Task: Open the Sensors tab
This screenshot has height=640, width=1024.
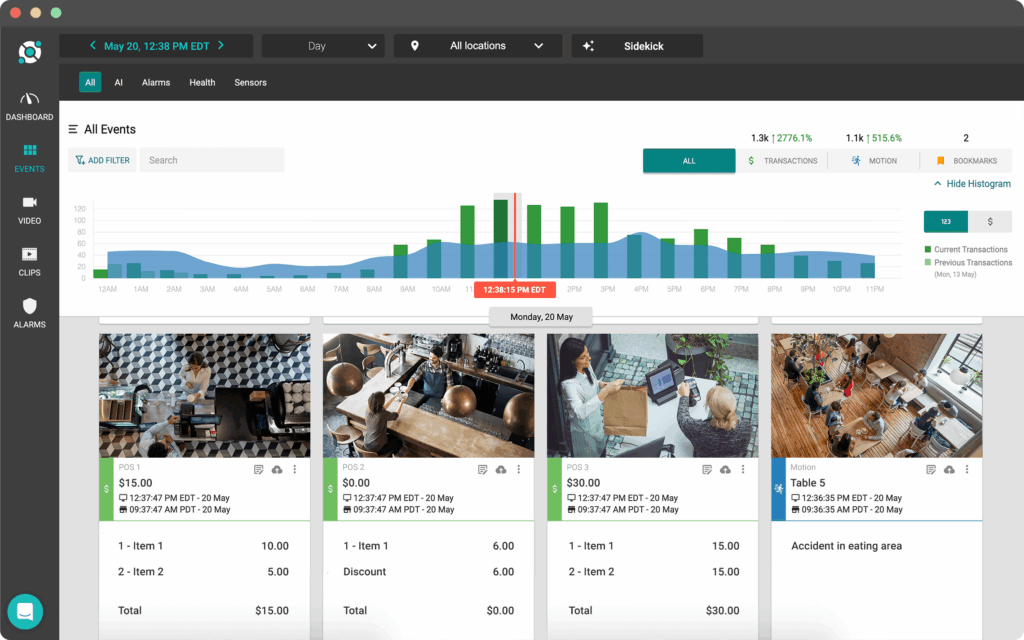Action: [250, 82]
